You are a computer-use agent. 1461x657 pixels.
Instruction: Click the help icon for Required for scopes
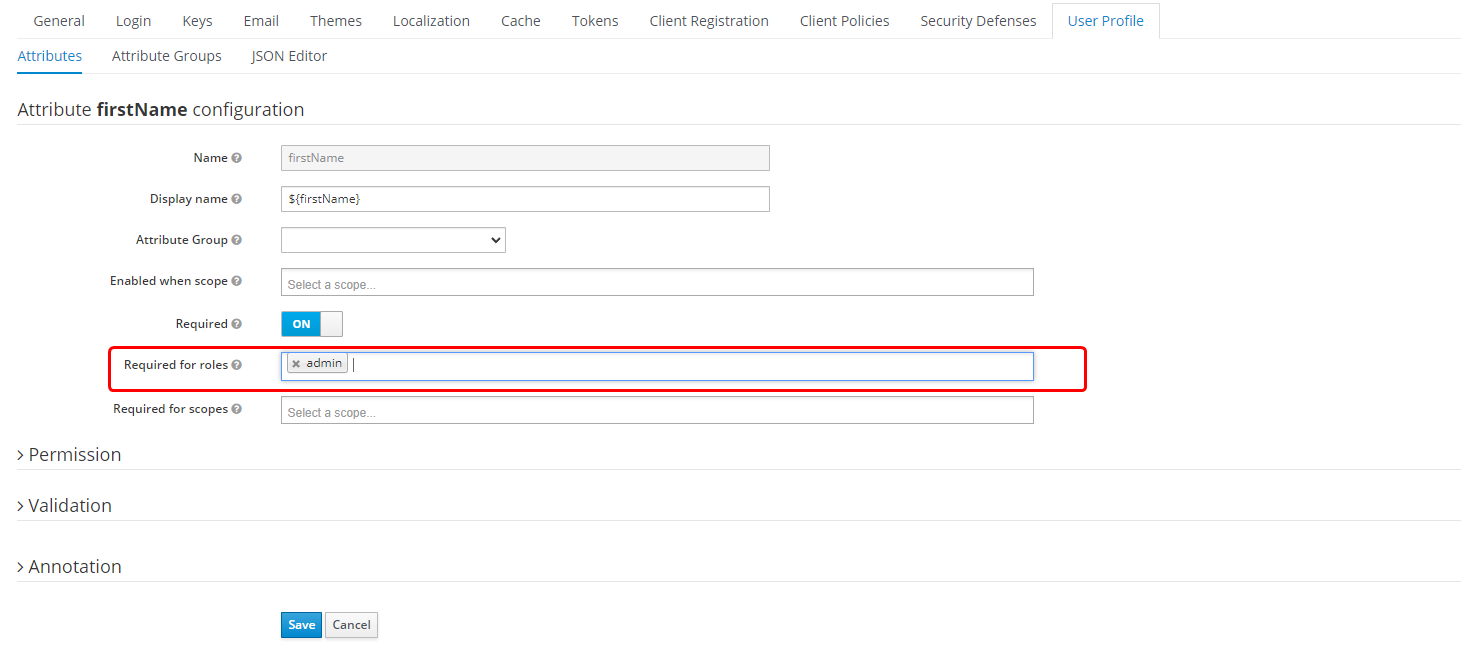point(238,408)
